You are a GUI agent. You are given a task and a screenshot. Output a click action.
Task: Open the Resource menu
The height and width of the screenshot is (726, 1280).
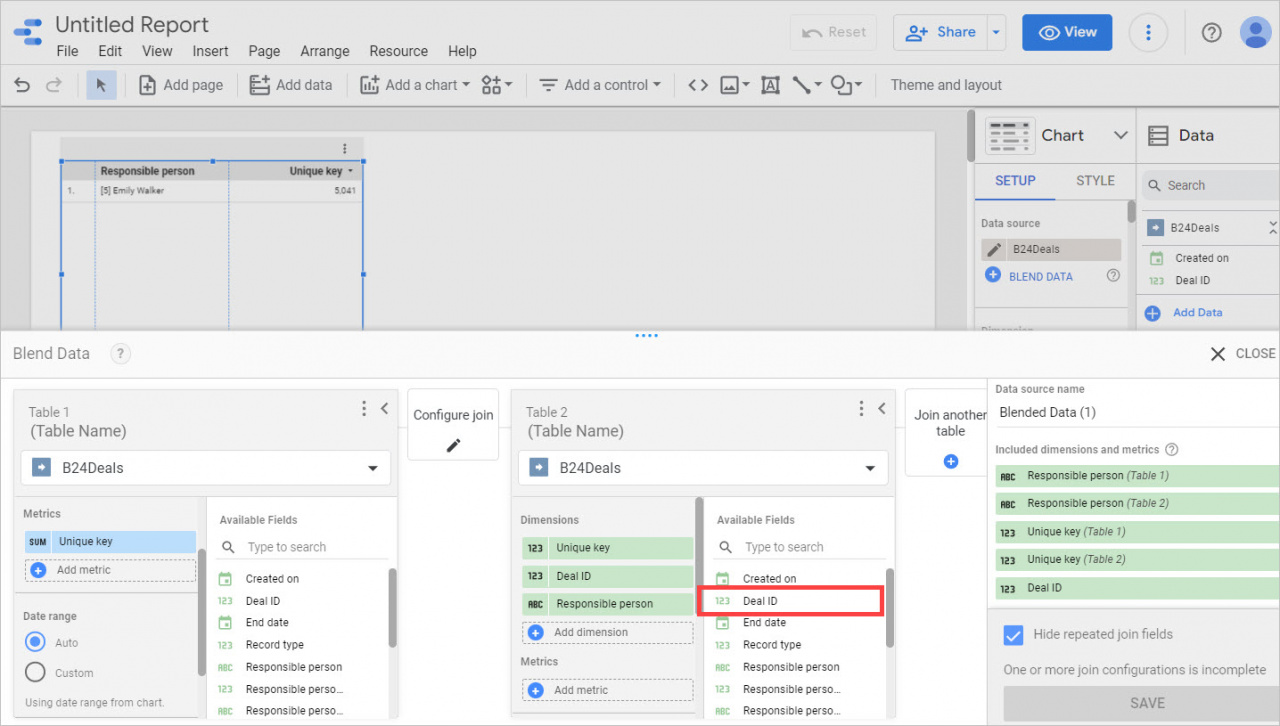point(398,51)
